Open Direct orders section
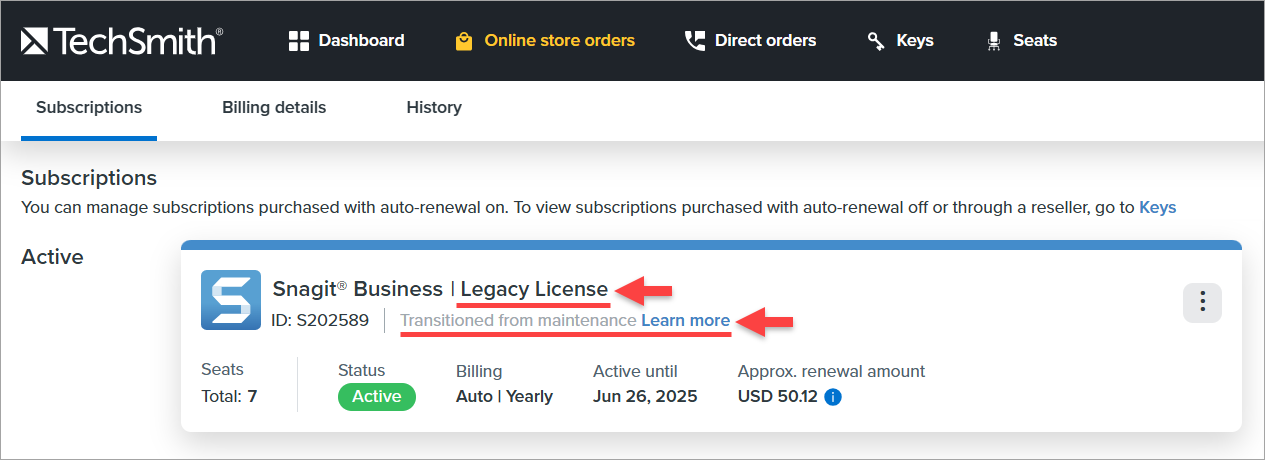 click(x=765, y=41)
